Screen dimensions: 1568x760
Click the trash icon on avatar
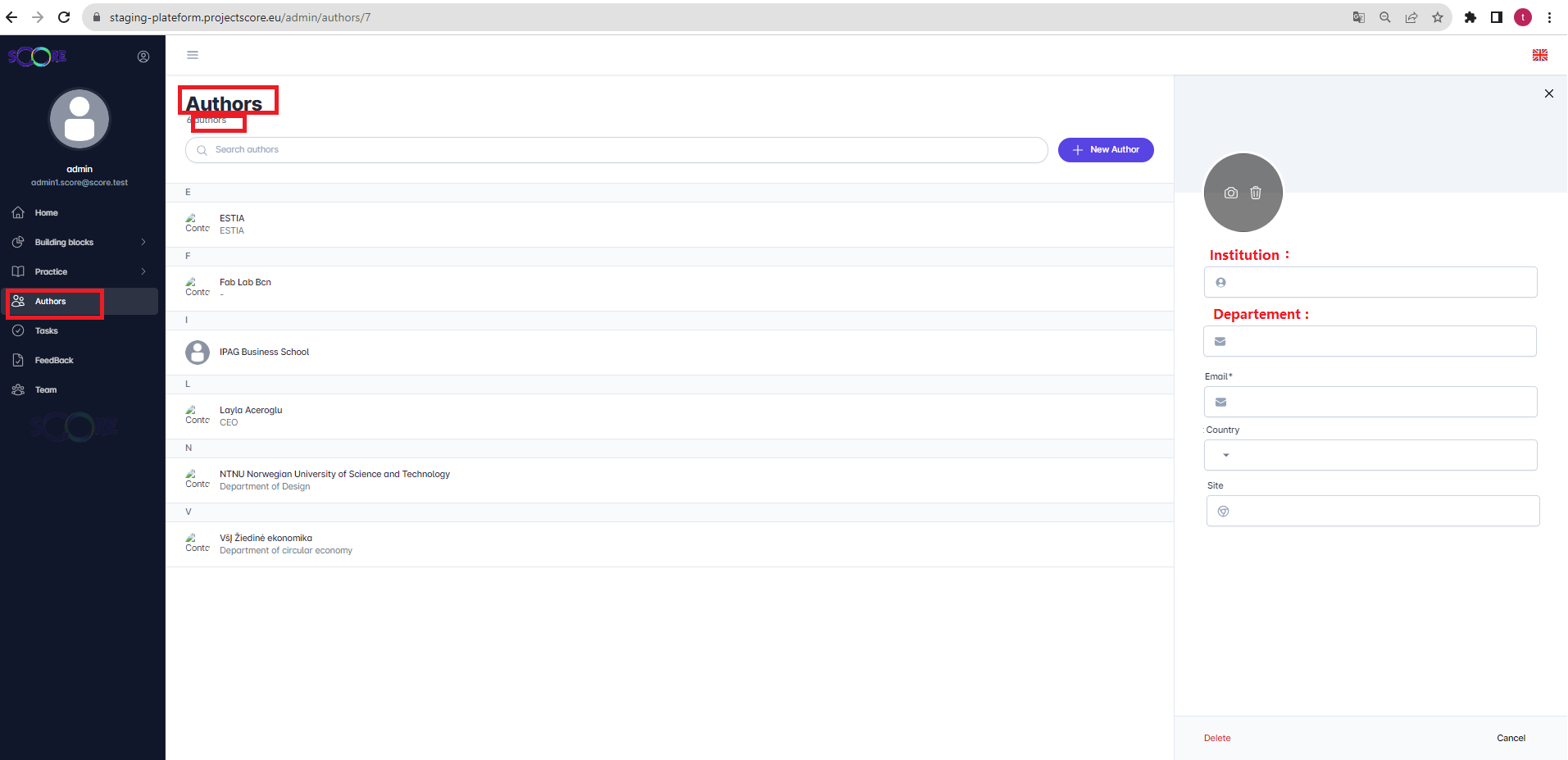point(1255,193)
